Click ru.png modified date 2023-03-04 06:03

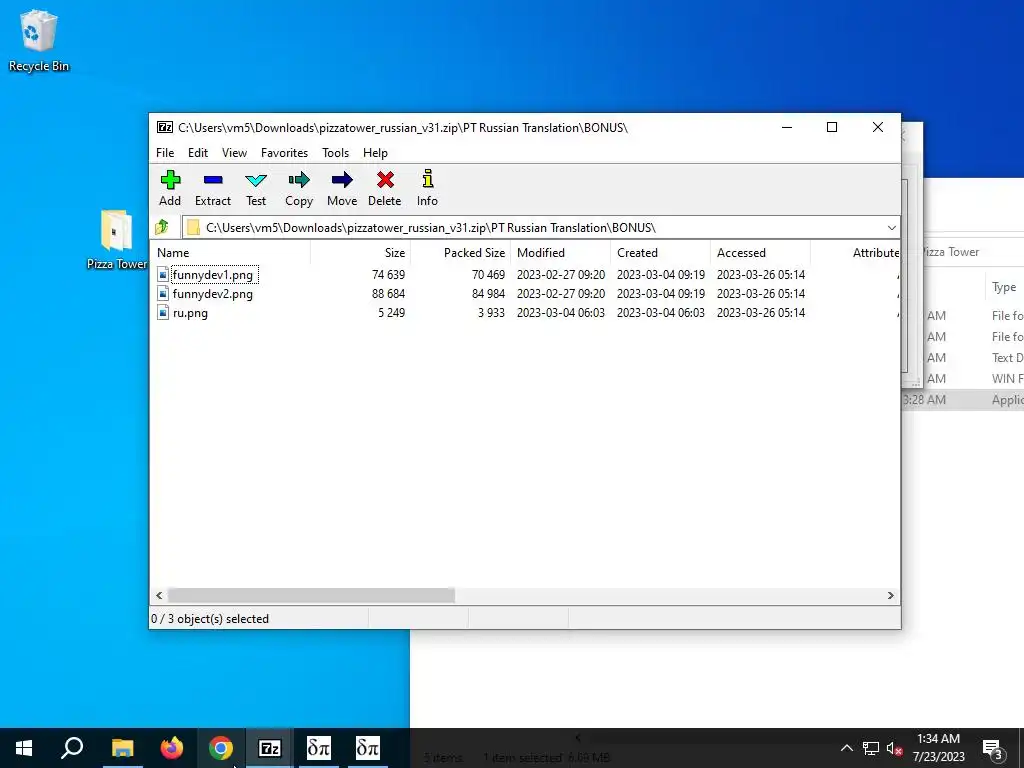pos(561,313)
